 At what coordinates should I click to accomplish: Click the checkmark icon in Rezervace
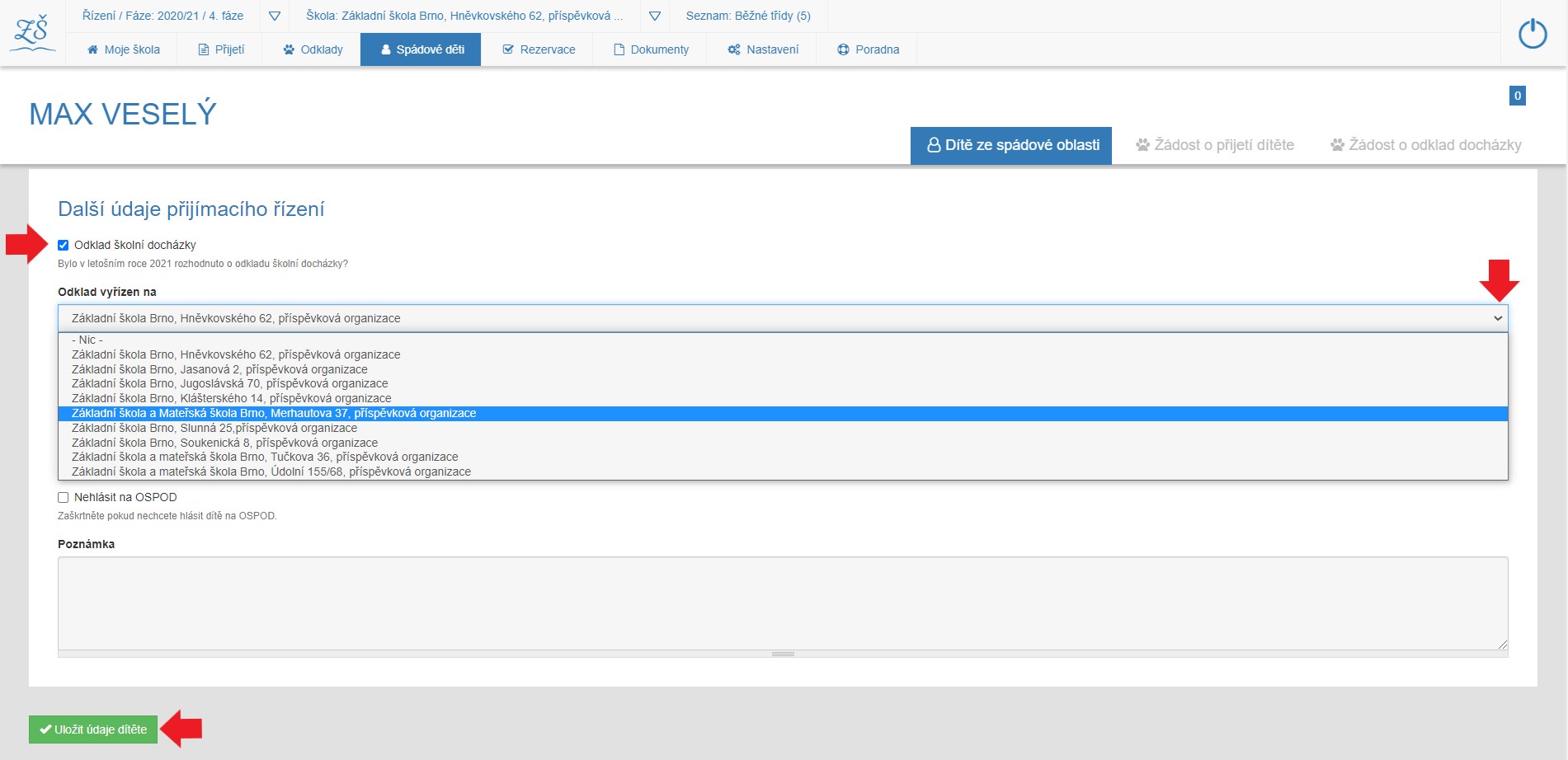tap(508, 49)
